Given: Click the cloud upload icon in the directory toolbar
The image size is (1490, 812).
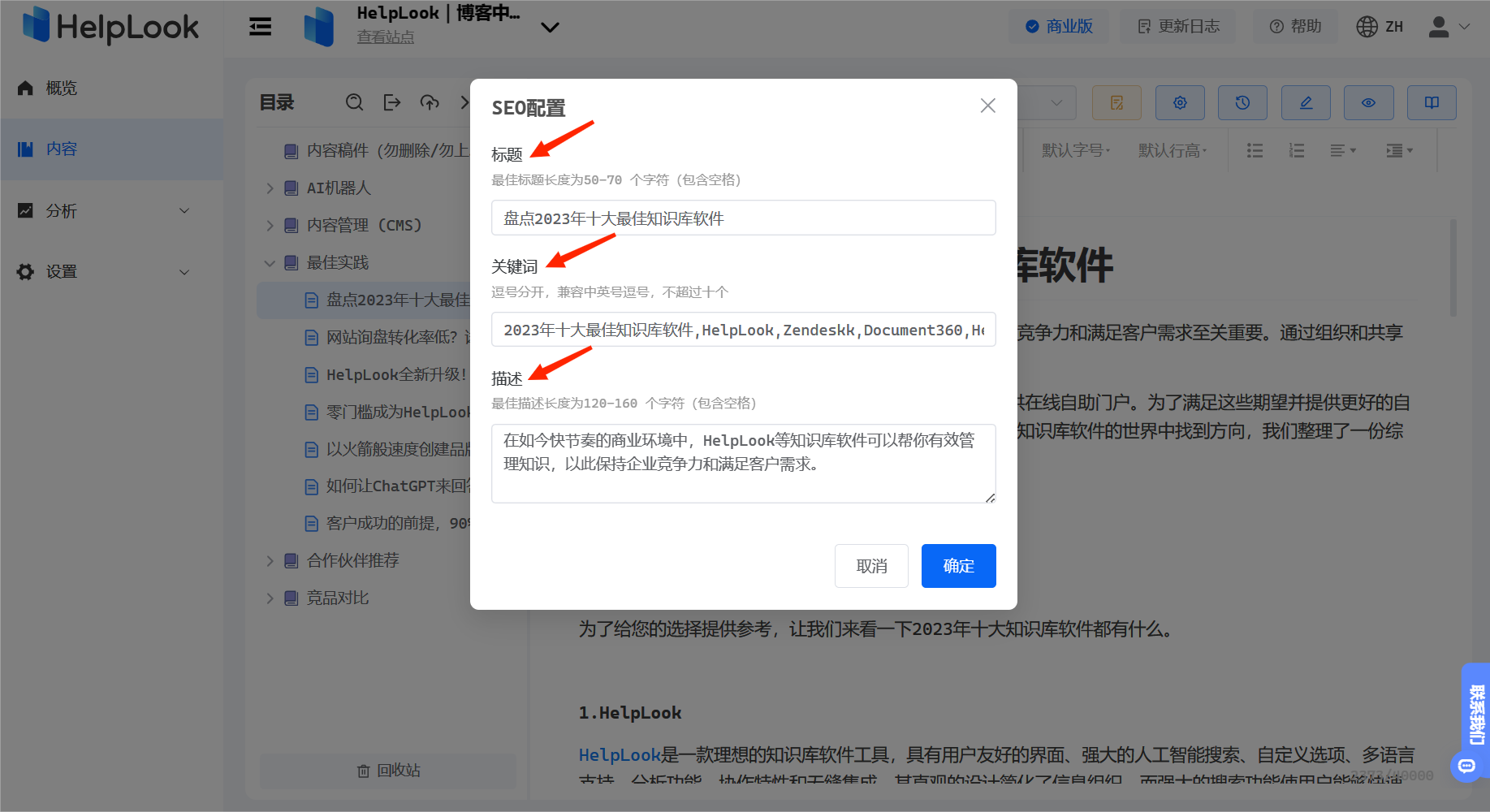Looking at the screenshot, I should coord(429,102).
